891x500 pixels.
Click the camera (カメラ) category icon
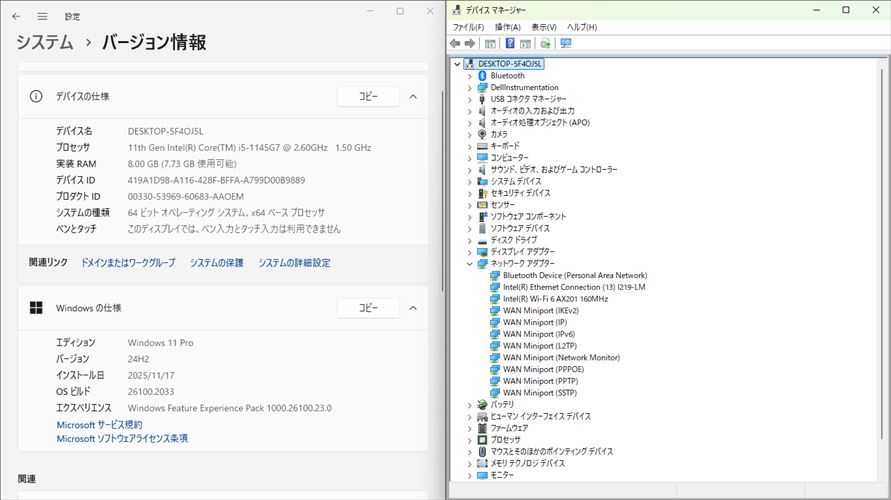click(x=482, y=134)
